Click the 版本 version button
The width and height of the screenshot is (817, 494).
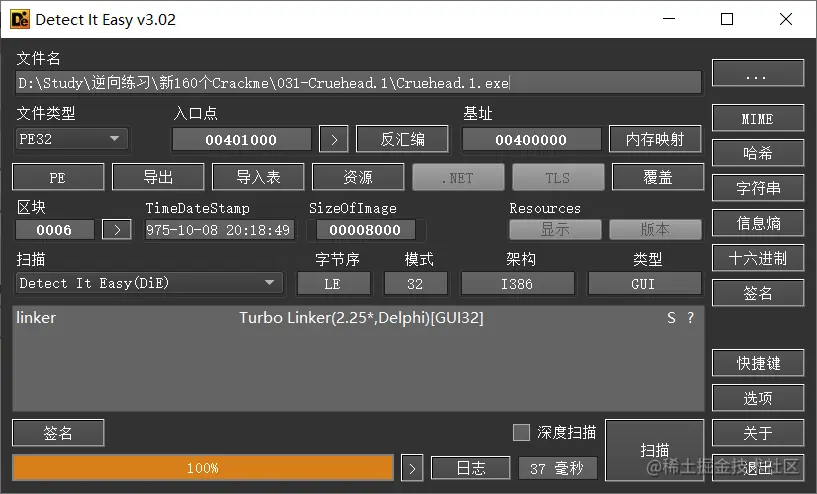(655, 229)
